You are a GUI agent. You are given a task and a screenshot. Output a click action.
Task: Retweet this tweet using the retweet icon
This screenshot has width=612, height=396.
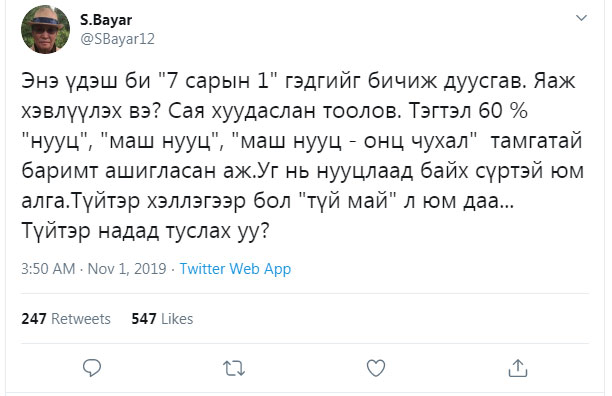click(x=234, y=368)
